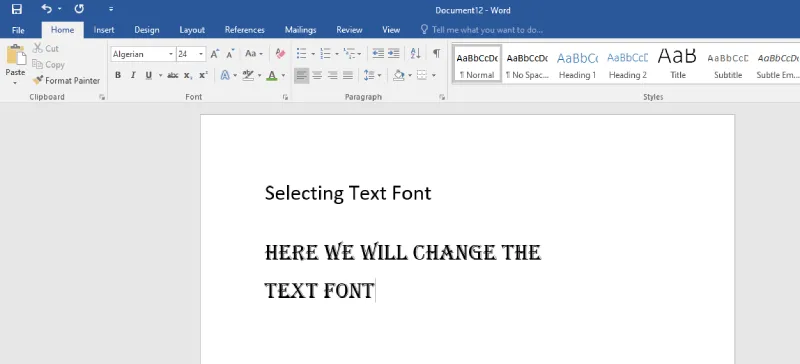Open the font name dropdown list
The height and width of the screenshot is (364, 800).
coord(171,54)
